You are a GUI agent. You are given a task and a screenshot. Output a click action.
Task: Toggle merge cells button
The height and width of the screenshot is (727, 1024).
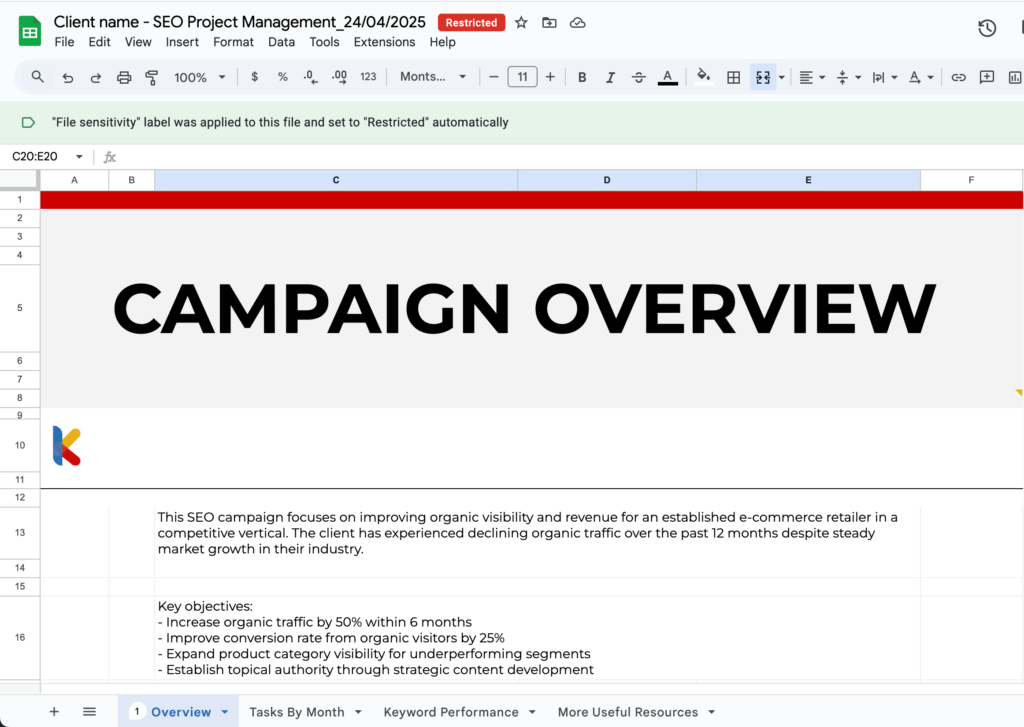coord(762,77)
